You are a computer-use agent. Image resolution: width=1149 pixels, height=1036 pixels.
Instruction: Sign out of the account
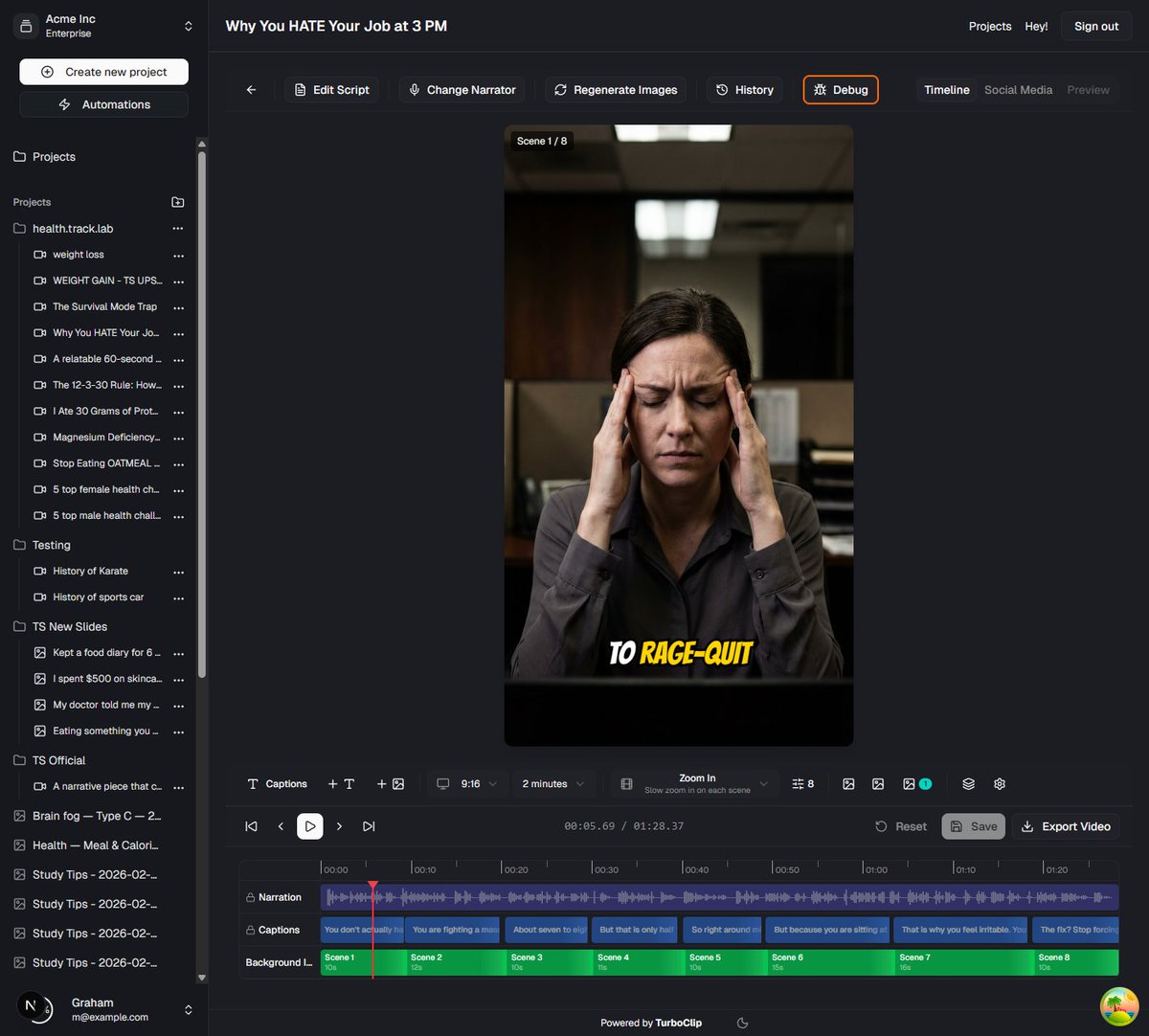click(1096, 27)
